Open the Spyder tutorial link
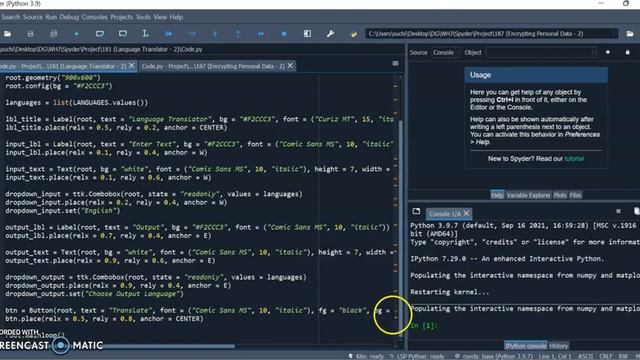Viewport: 640px width, 360px height. point(574,159)
